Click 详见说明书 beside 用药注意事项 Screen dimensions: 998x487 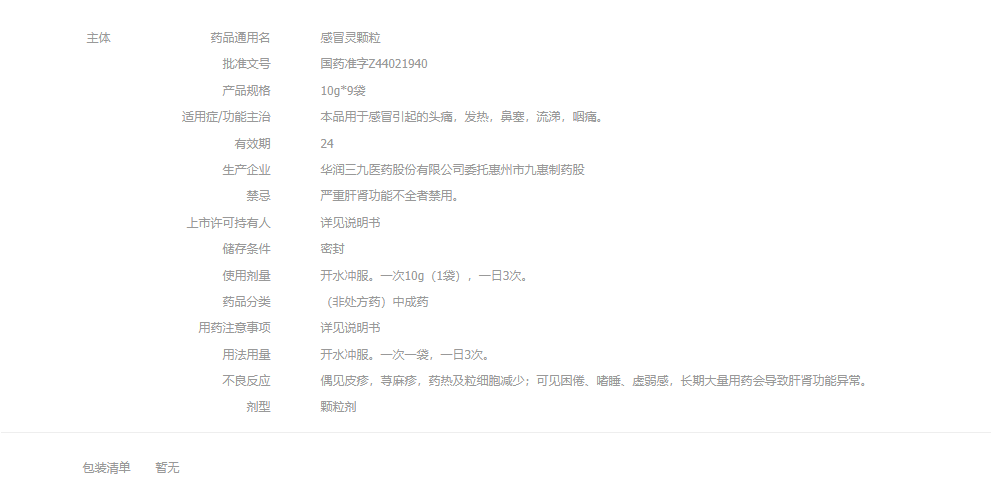[x=350, y=328]
